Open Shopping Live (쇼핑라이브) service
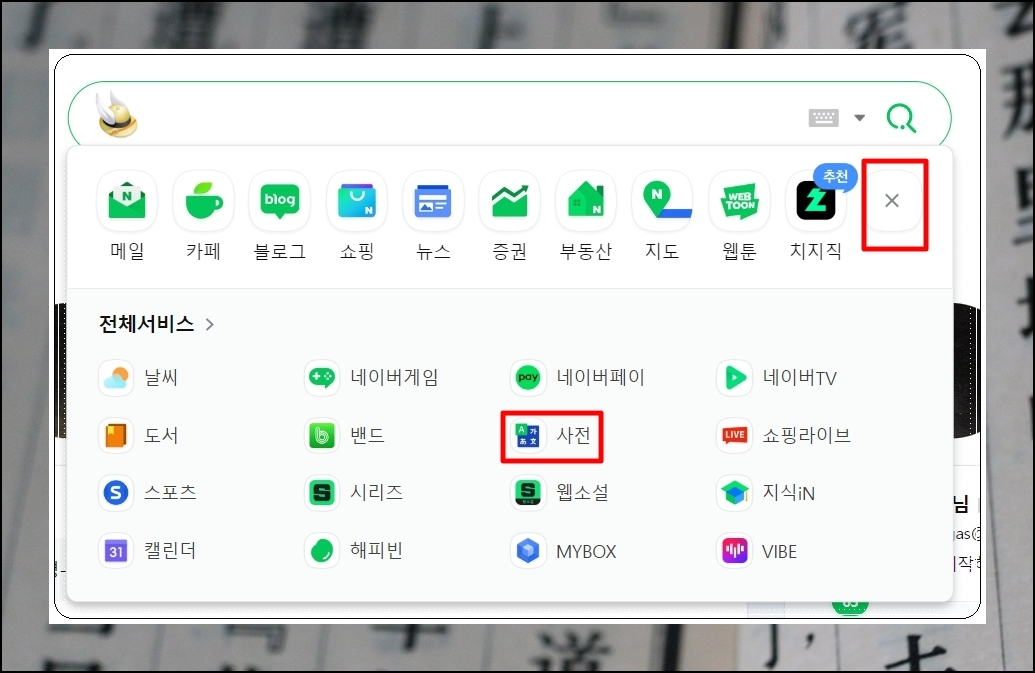 [x=784, y=436]
